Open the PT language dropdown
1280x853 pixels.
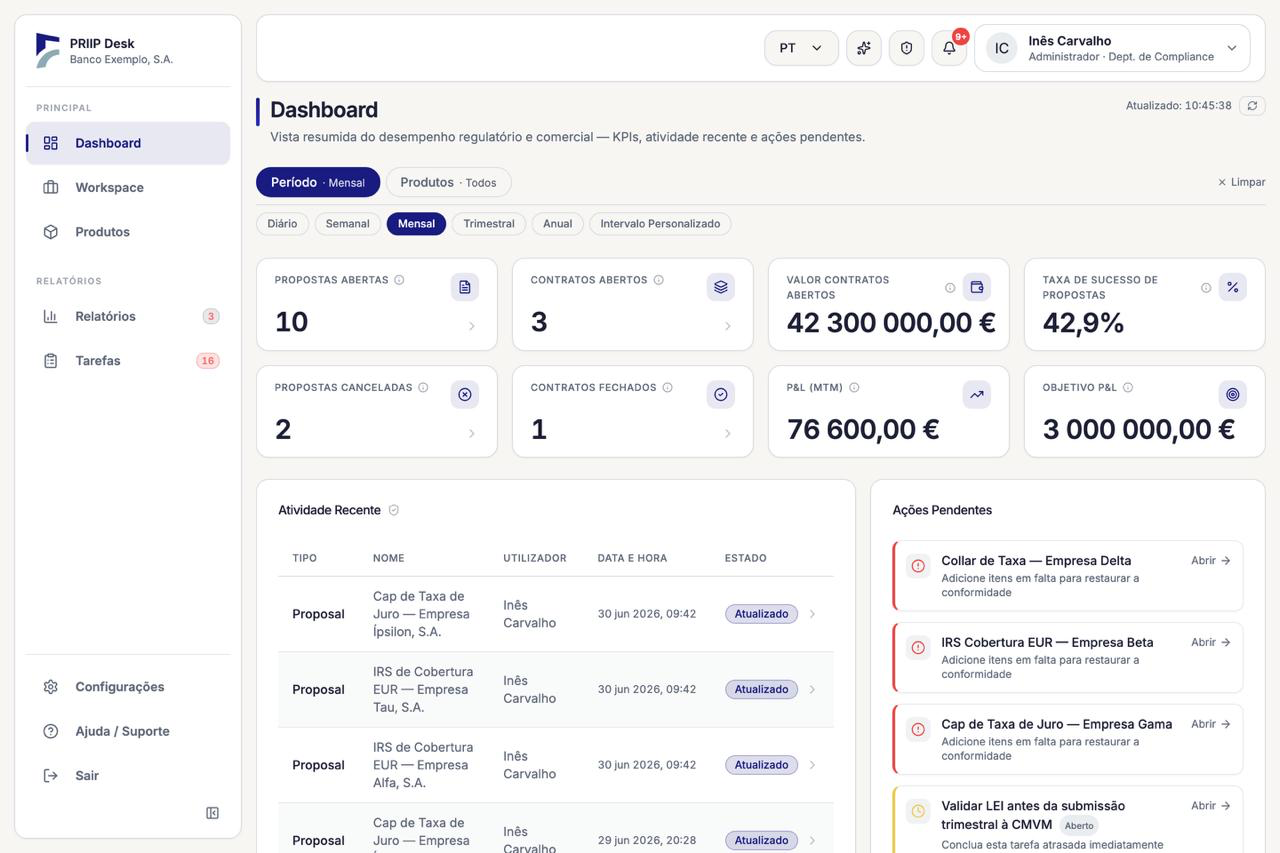pos(801,48)
